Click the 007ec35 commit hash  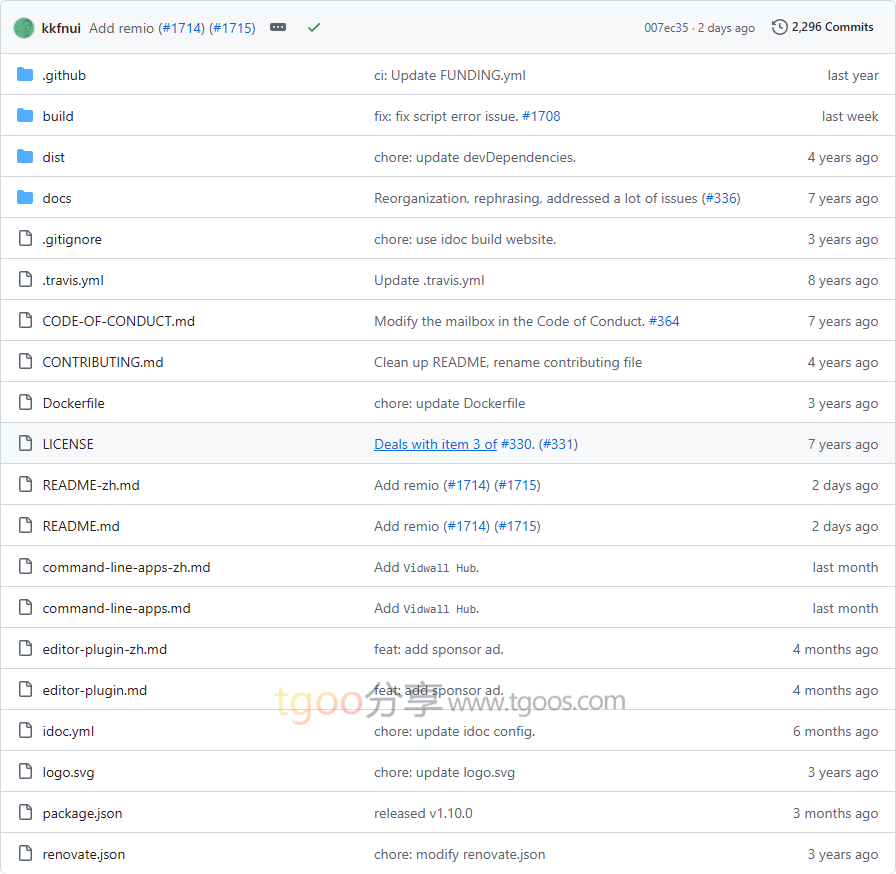pos(666,28)
